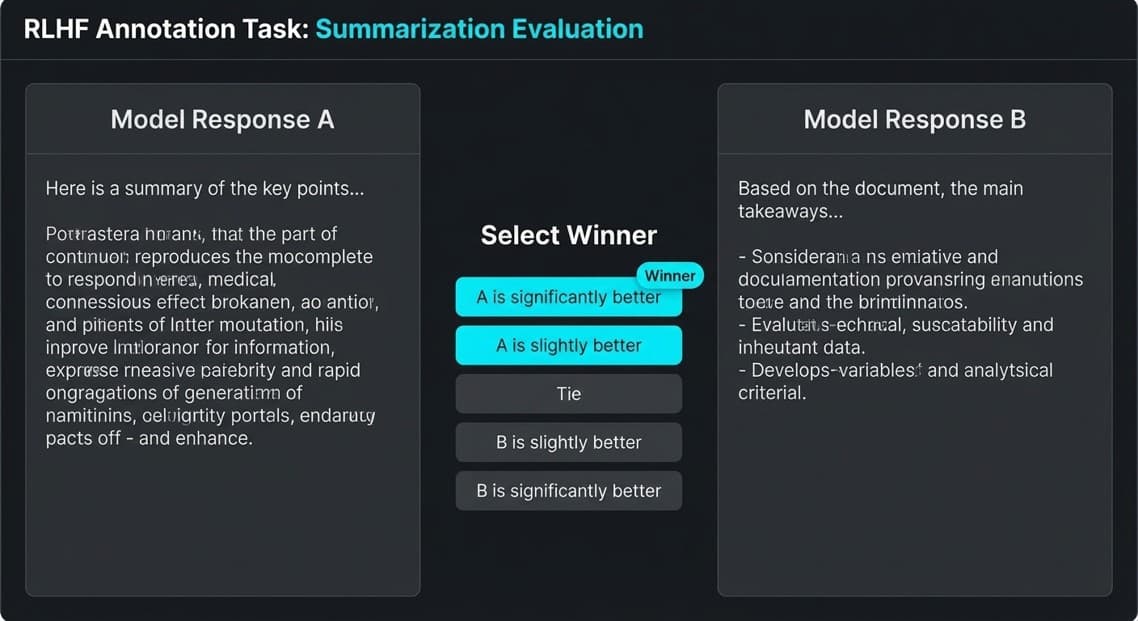Click empty space below Response B text
Screen dimensions: 1138x621
coord(914,500)
